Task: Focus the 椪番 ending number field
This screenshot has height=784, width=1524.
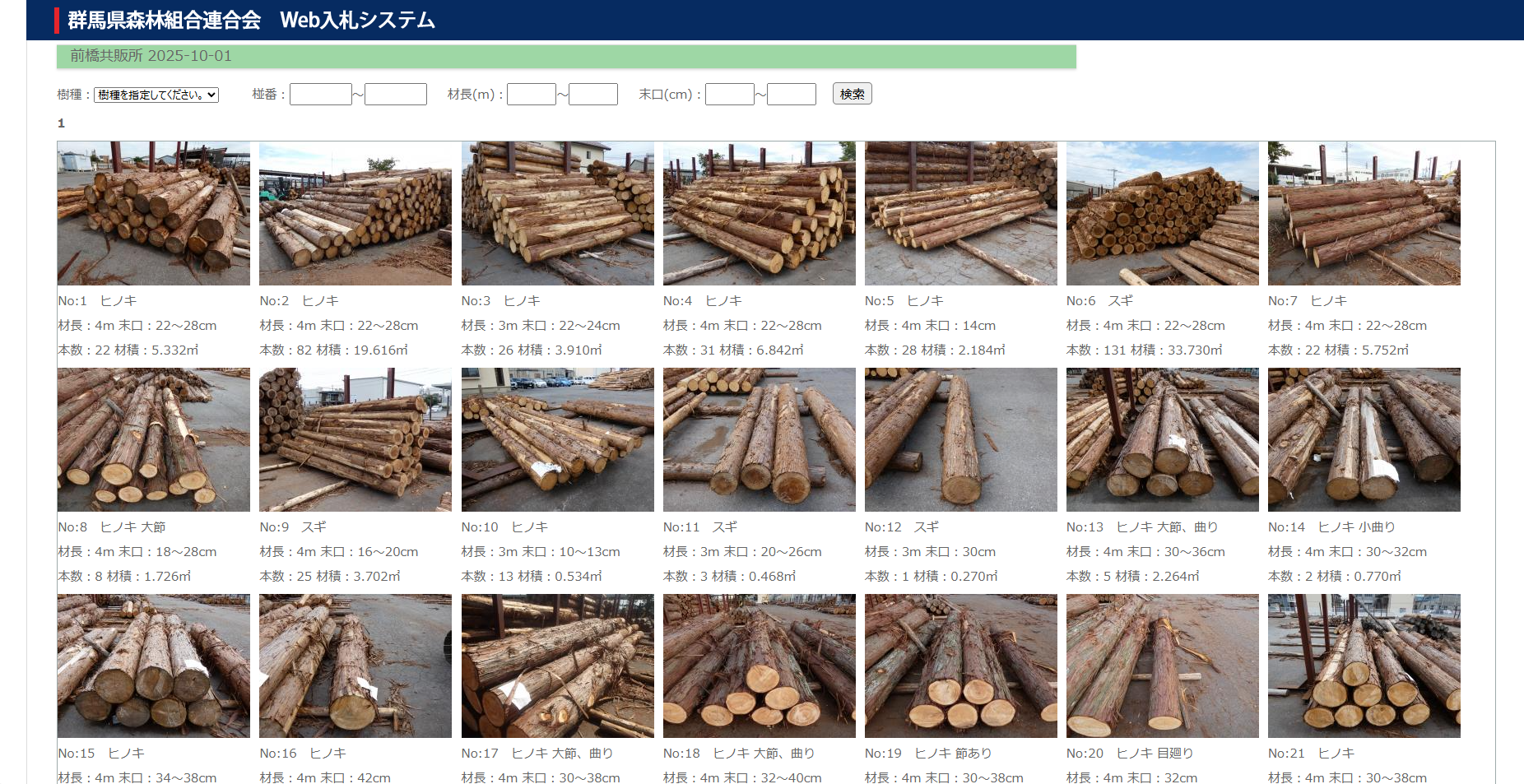Action: tap(395, 95)
